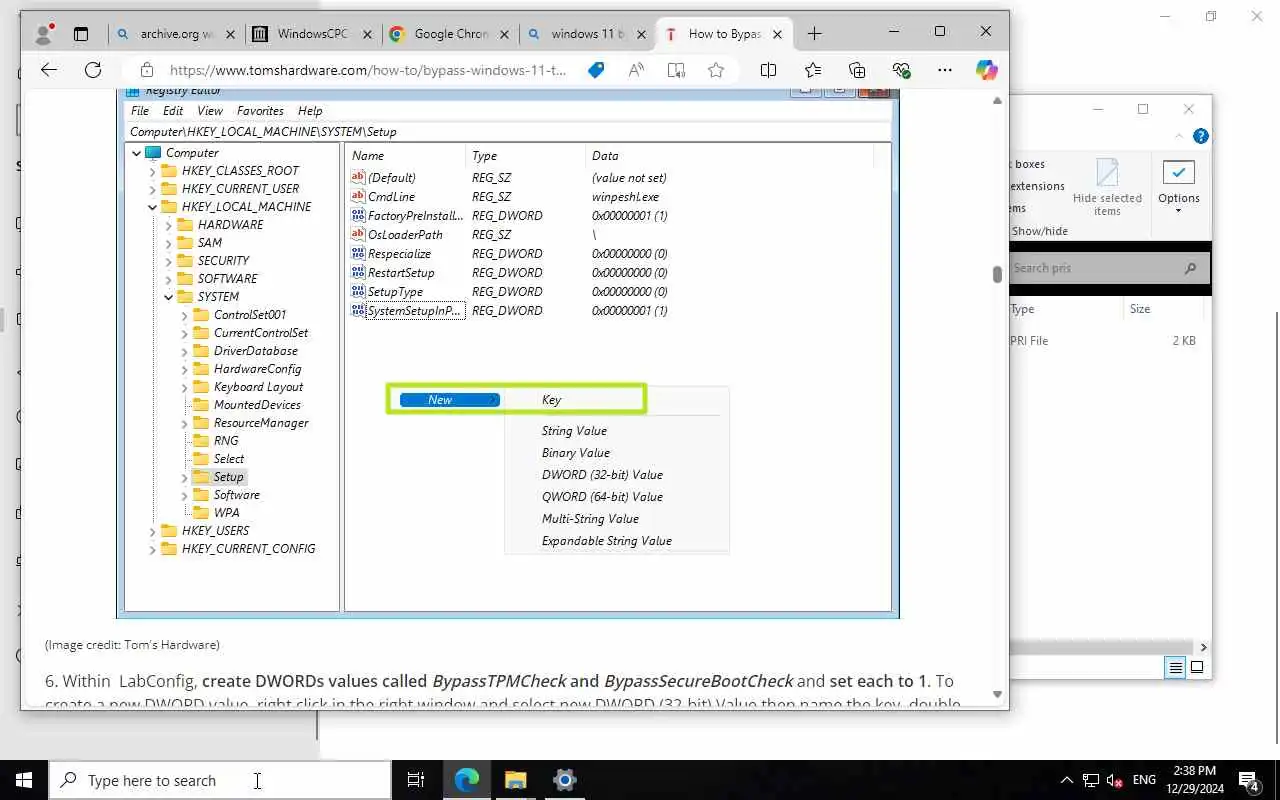
Task: Launch Copilot from the Edge toolbar
Action: point(987,70)
